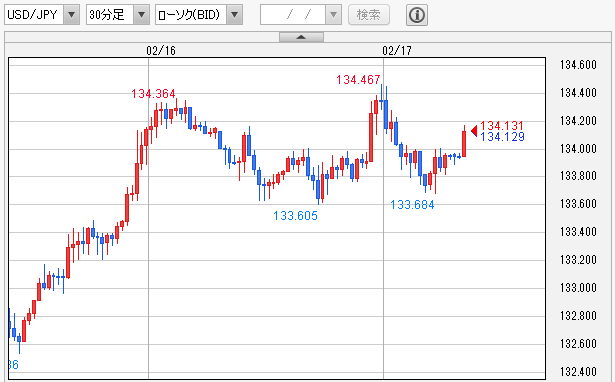The image size is (615, 382).
Task: Open the ローソク(BID) chart type dropdown
Action: tap(199, 15)
